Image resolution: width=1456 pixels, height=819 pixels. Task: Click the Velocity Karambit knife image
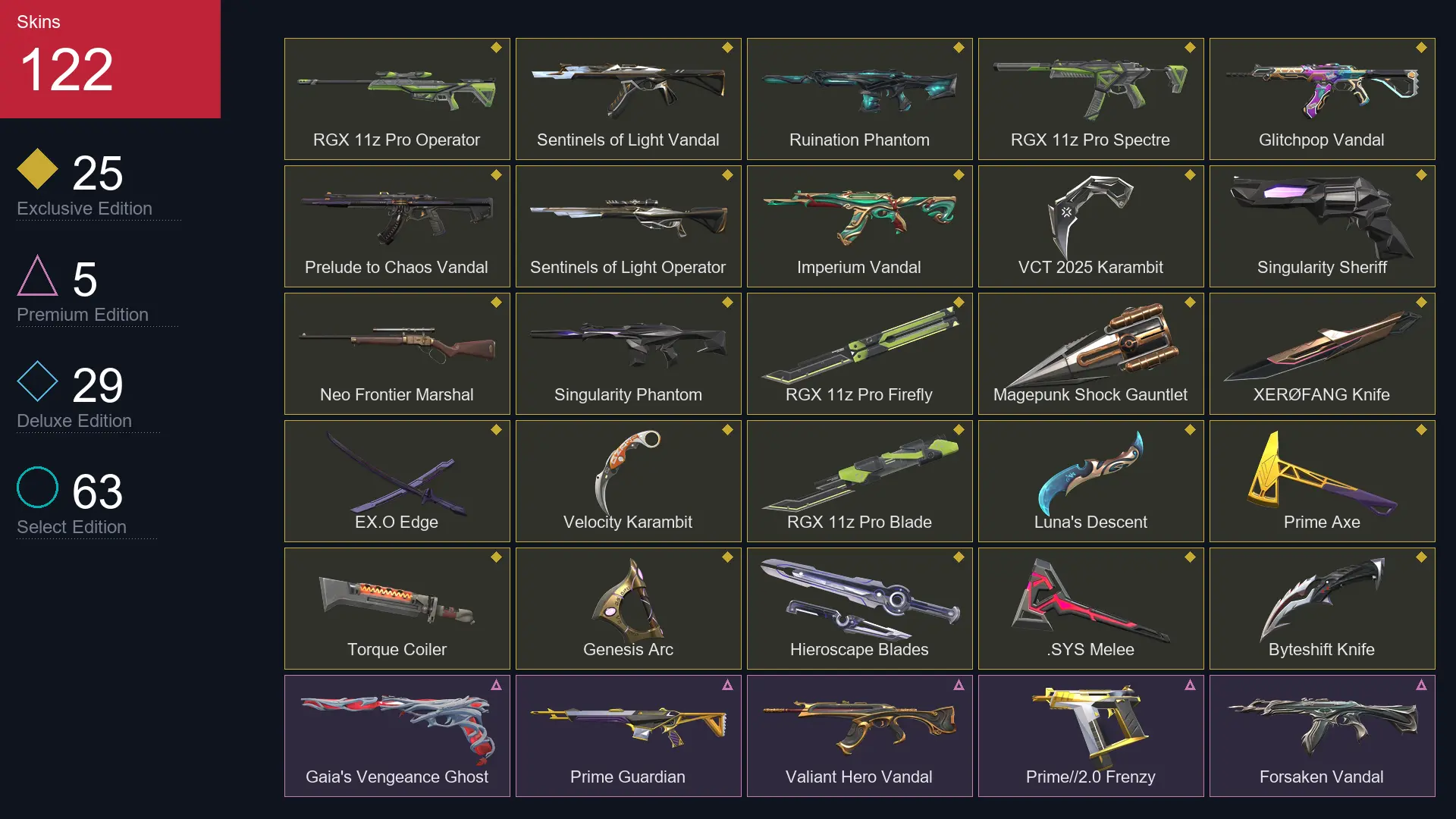point(628,472)
